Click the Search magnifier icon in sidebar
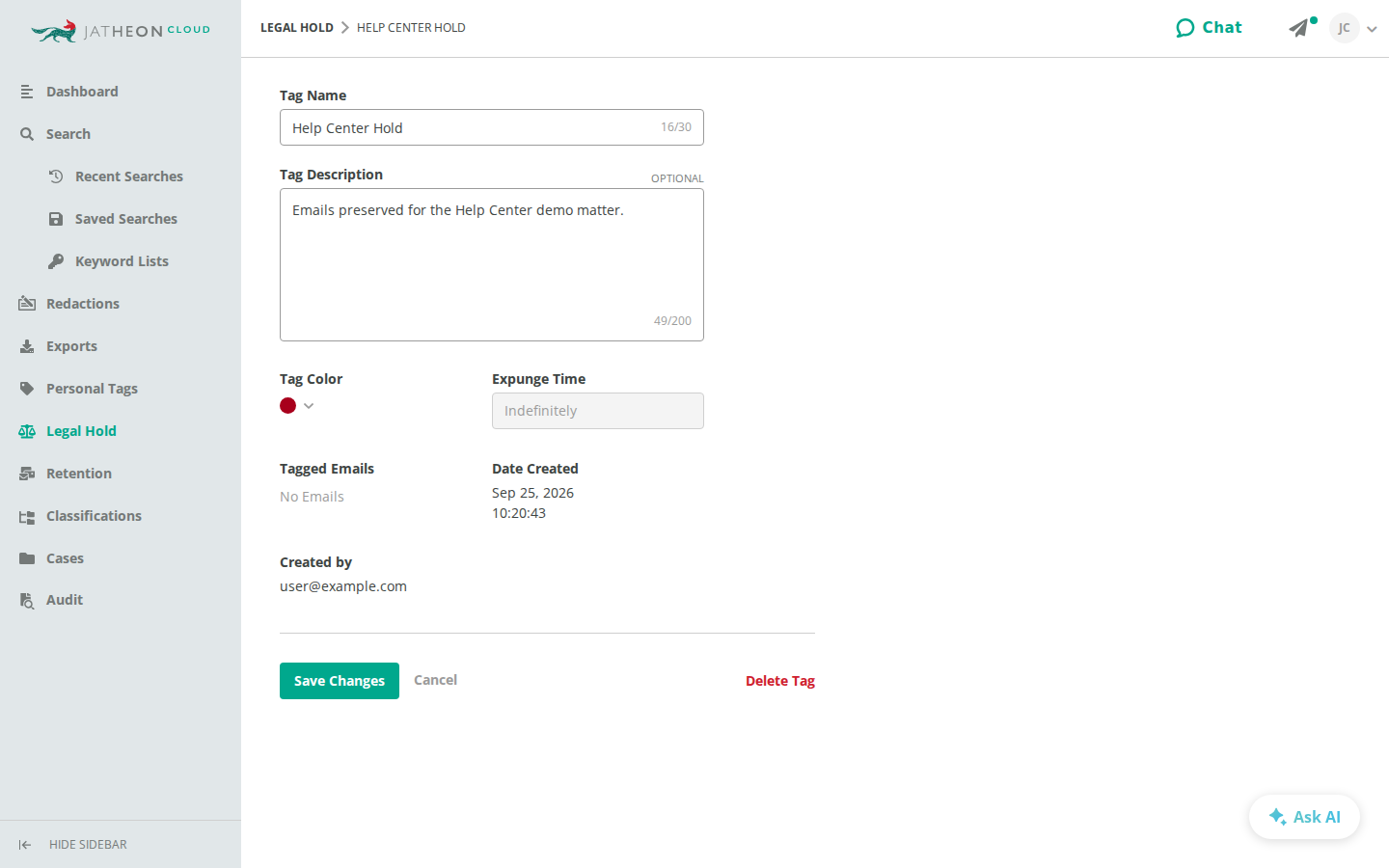 pyautogui.click(x=27, y=134)
